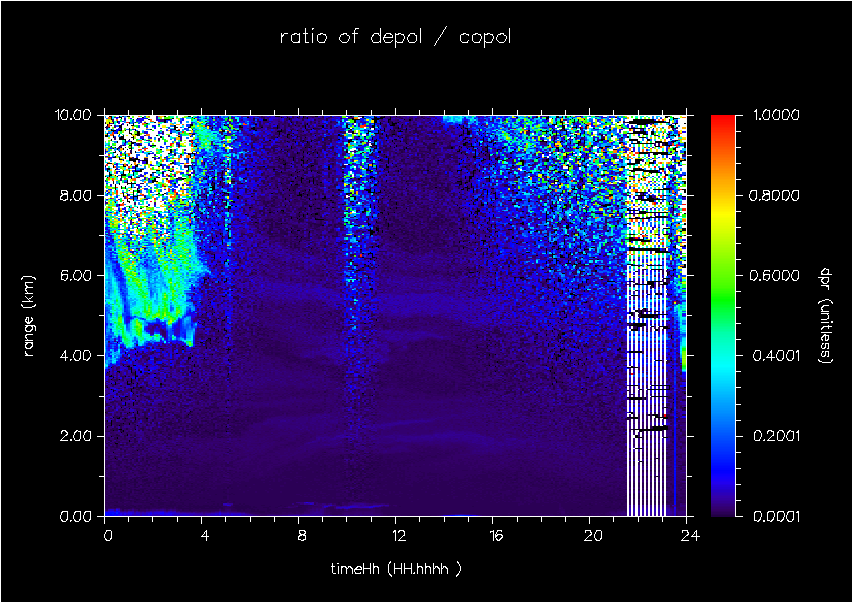The height and width of the screenshot is (603, 853).
Task: Click the x-axis tick label '4'
Action: click(x=205, y=536)
